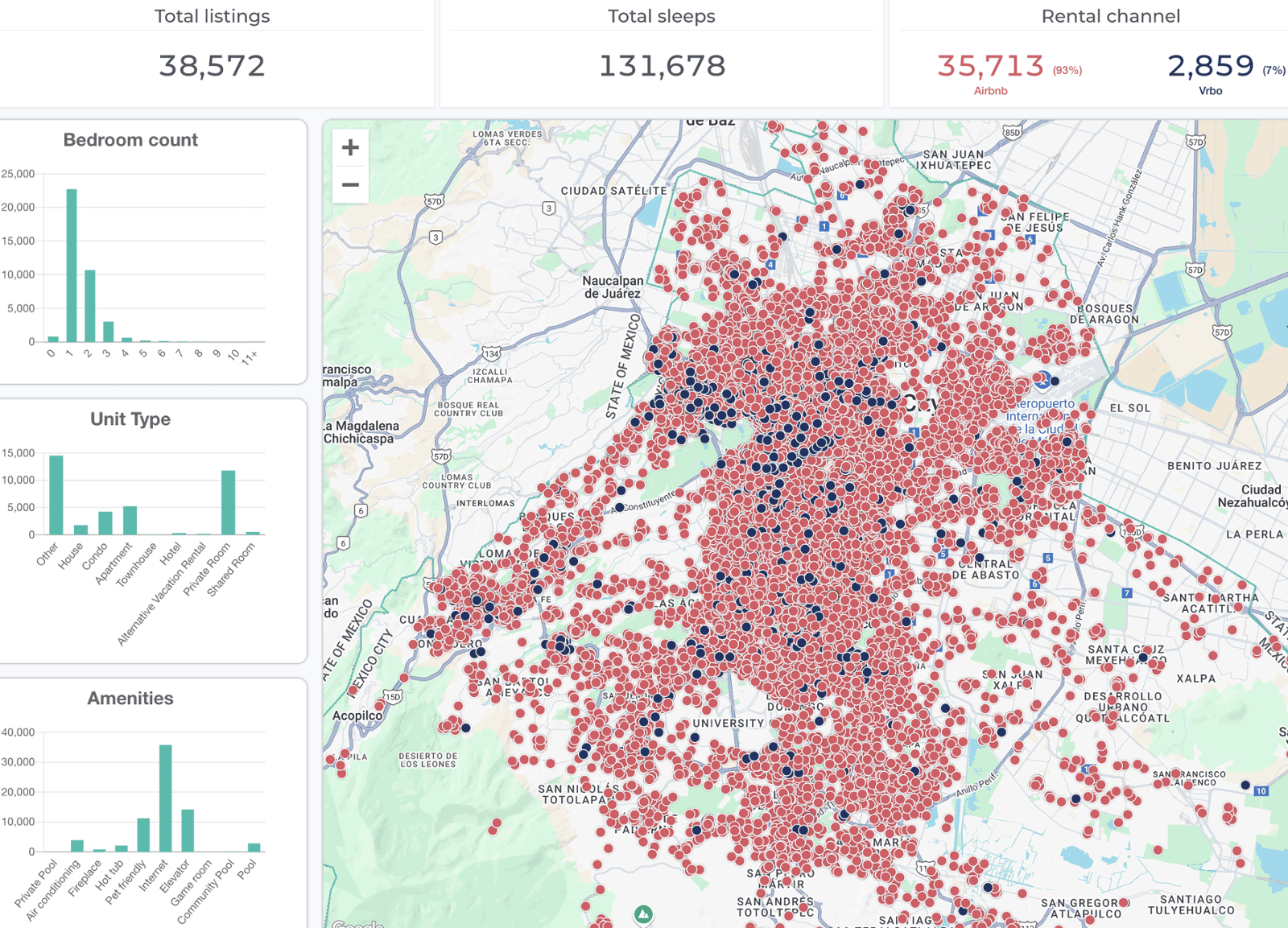Click the 85D highway shield on the map
This screenshot has height=928, width=1288.
[1012, 132]
